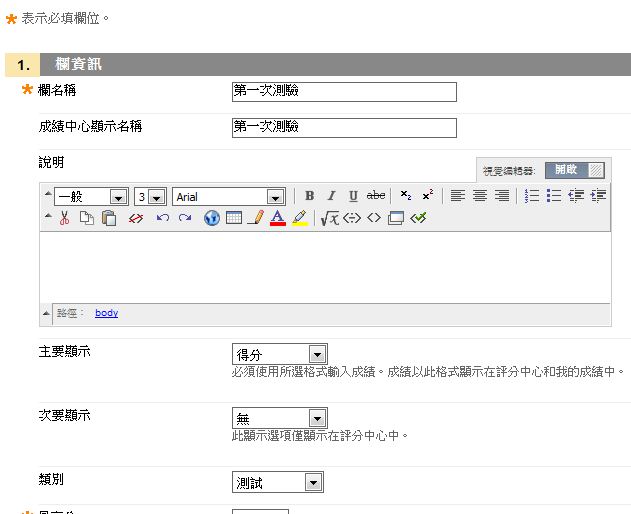Toggle the visual editor on/off switch
Viewport: 631px width, 514px height.
click(x=575, y=170)
